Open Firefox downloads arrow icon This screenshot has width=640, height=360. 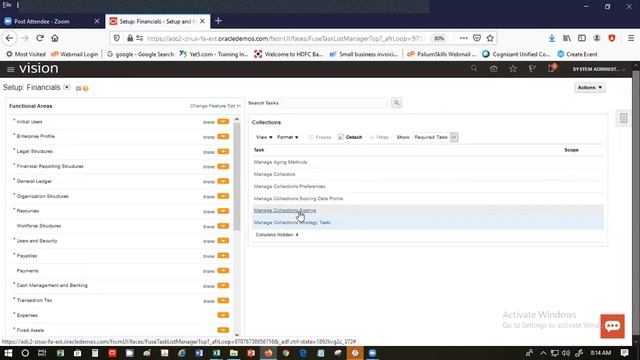pyautogui.click(x=551, y=38)
